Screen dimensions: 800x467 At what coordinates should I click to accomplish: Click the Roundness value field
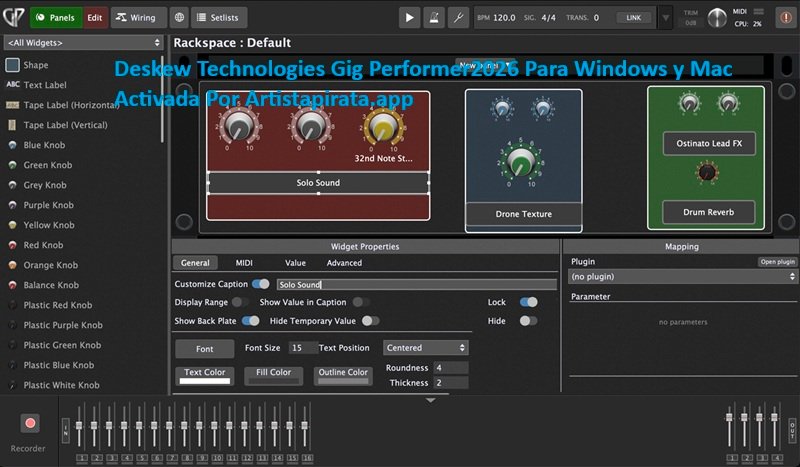[451, 367]
